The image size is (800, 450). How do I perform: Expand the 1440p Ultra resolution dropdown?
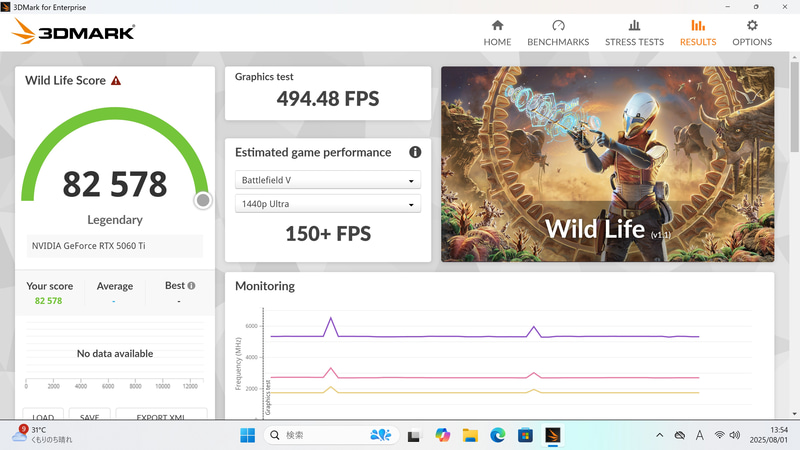(328, 204)
